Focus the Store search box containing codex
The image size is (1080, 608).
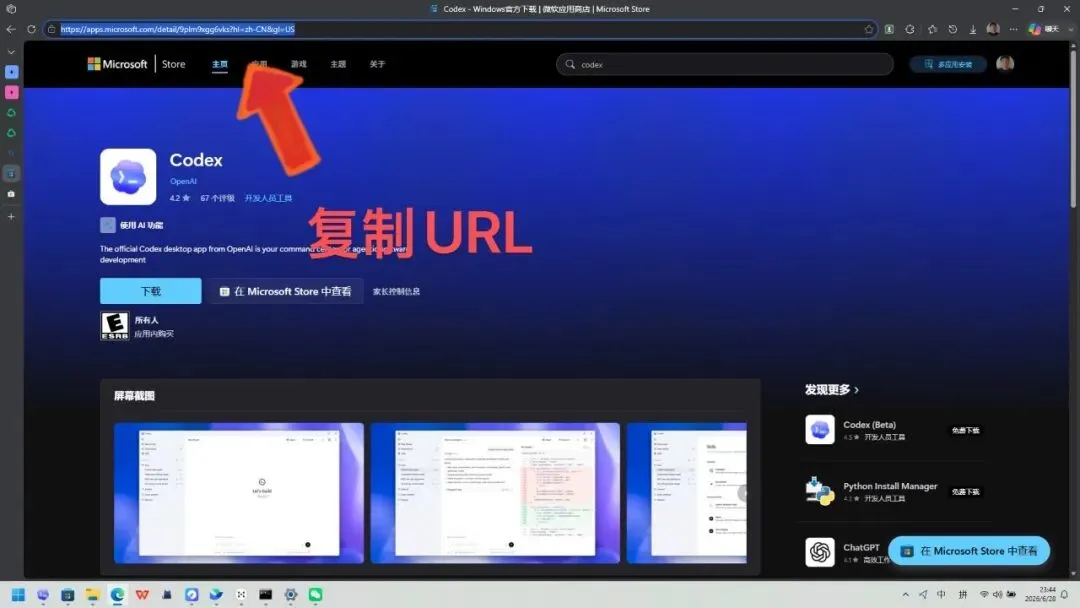pyautogui.click(x=725, y=64)
